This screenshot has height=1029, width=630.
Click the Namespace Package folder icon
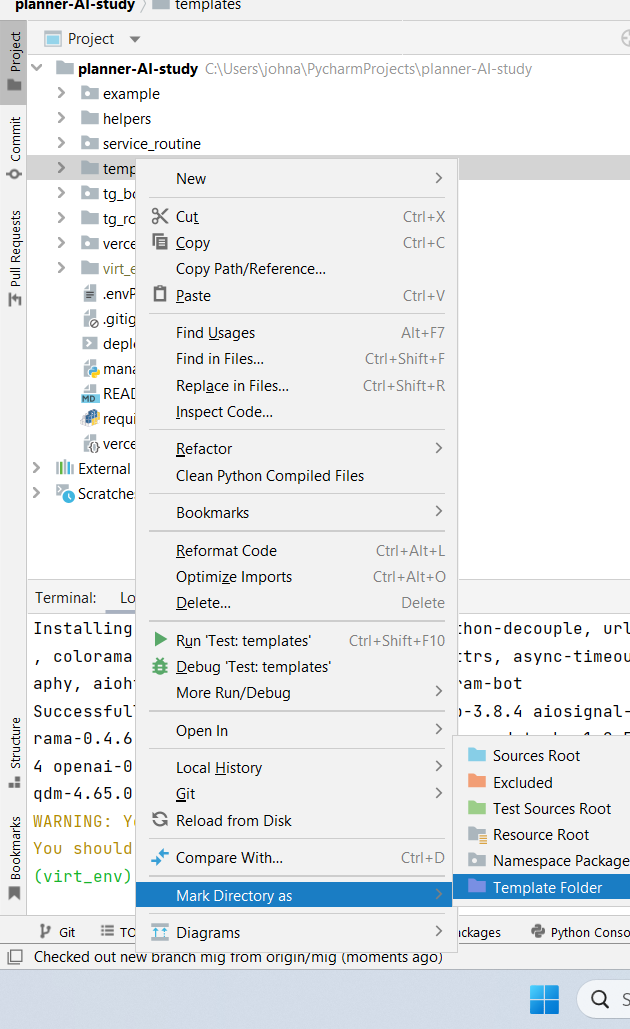pos(476,860)
